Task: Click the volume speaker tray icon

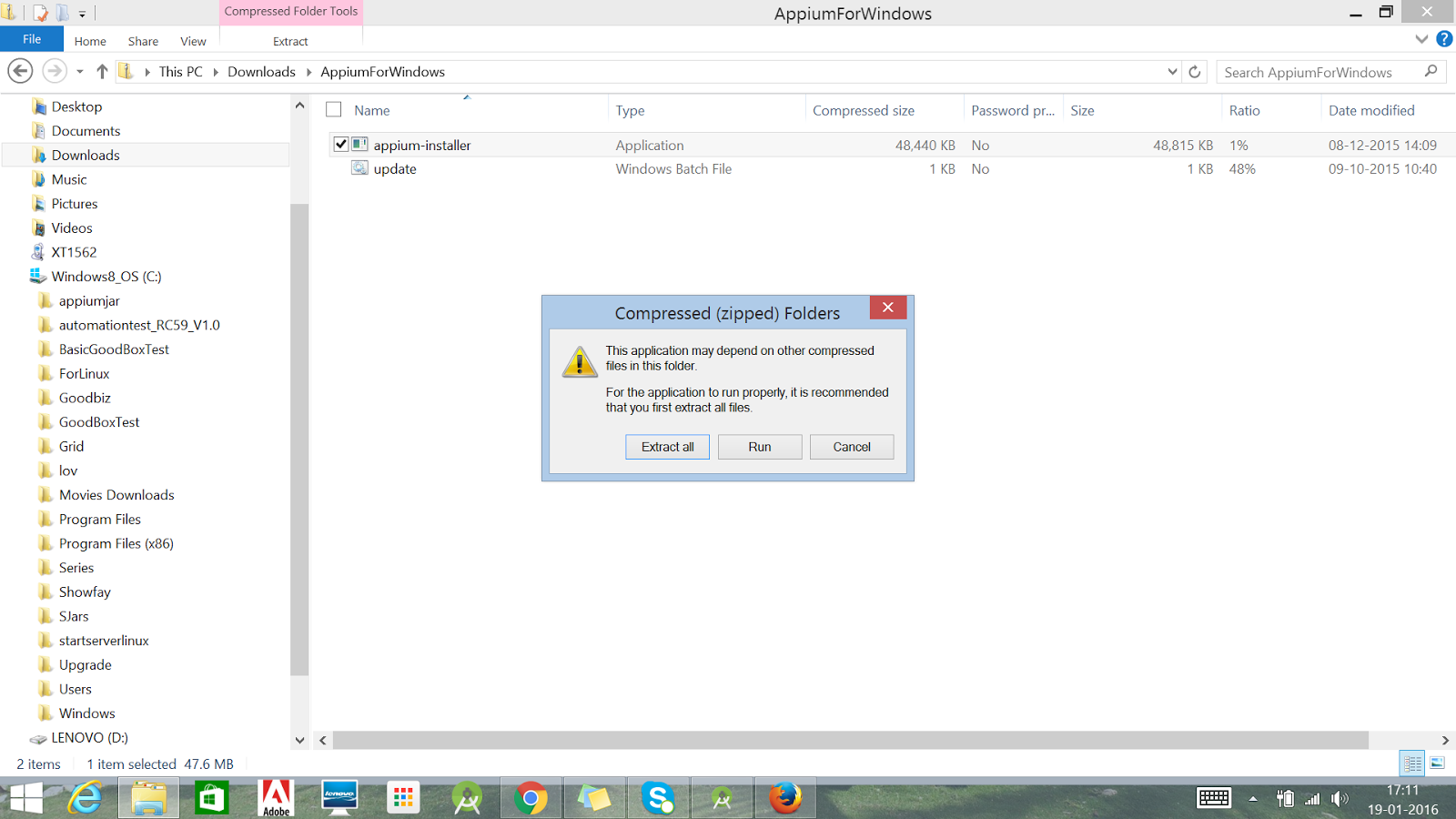Action: tap(1340, 799)
